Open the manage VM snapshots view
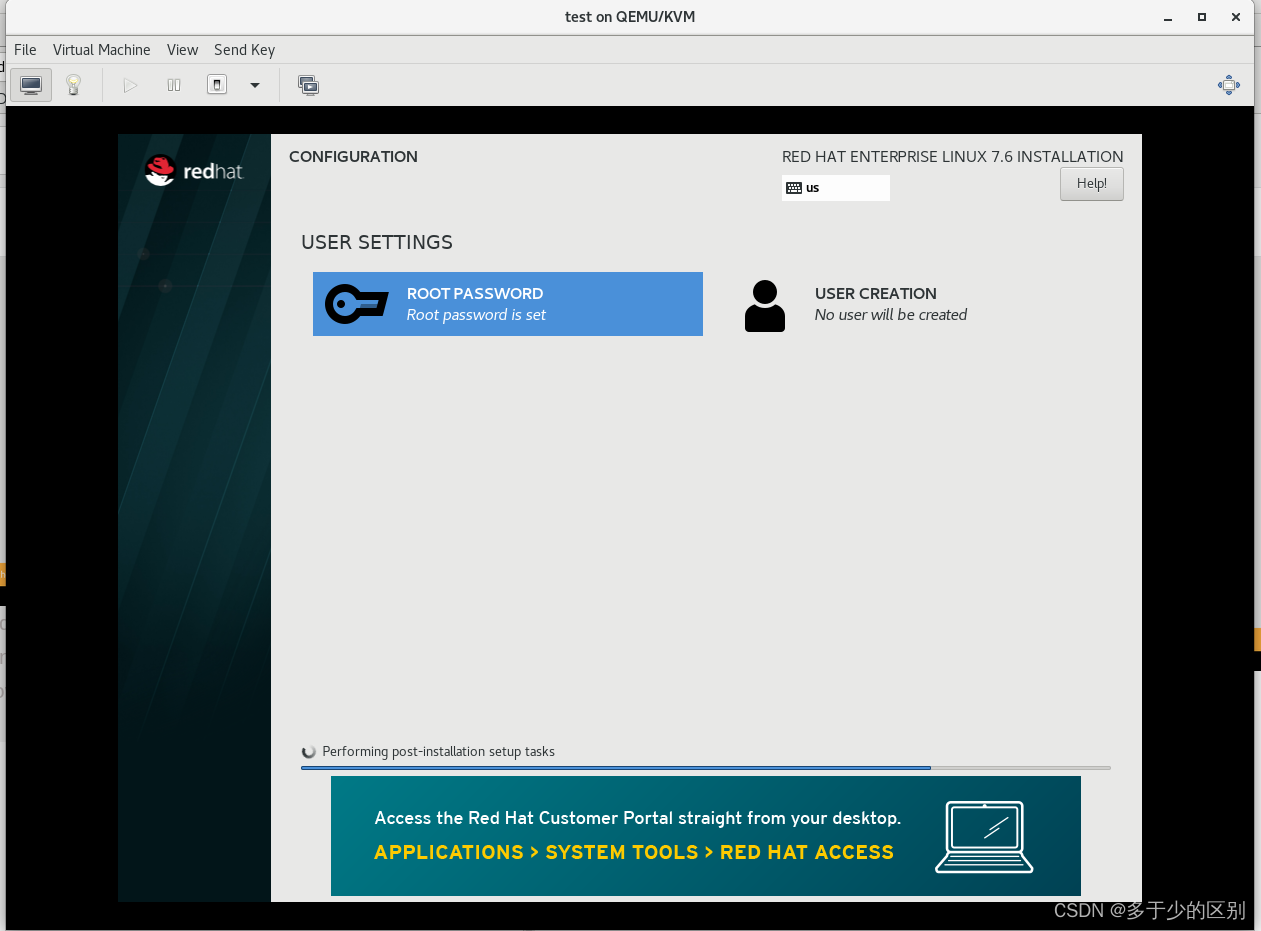 click(308, 85)
